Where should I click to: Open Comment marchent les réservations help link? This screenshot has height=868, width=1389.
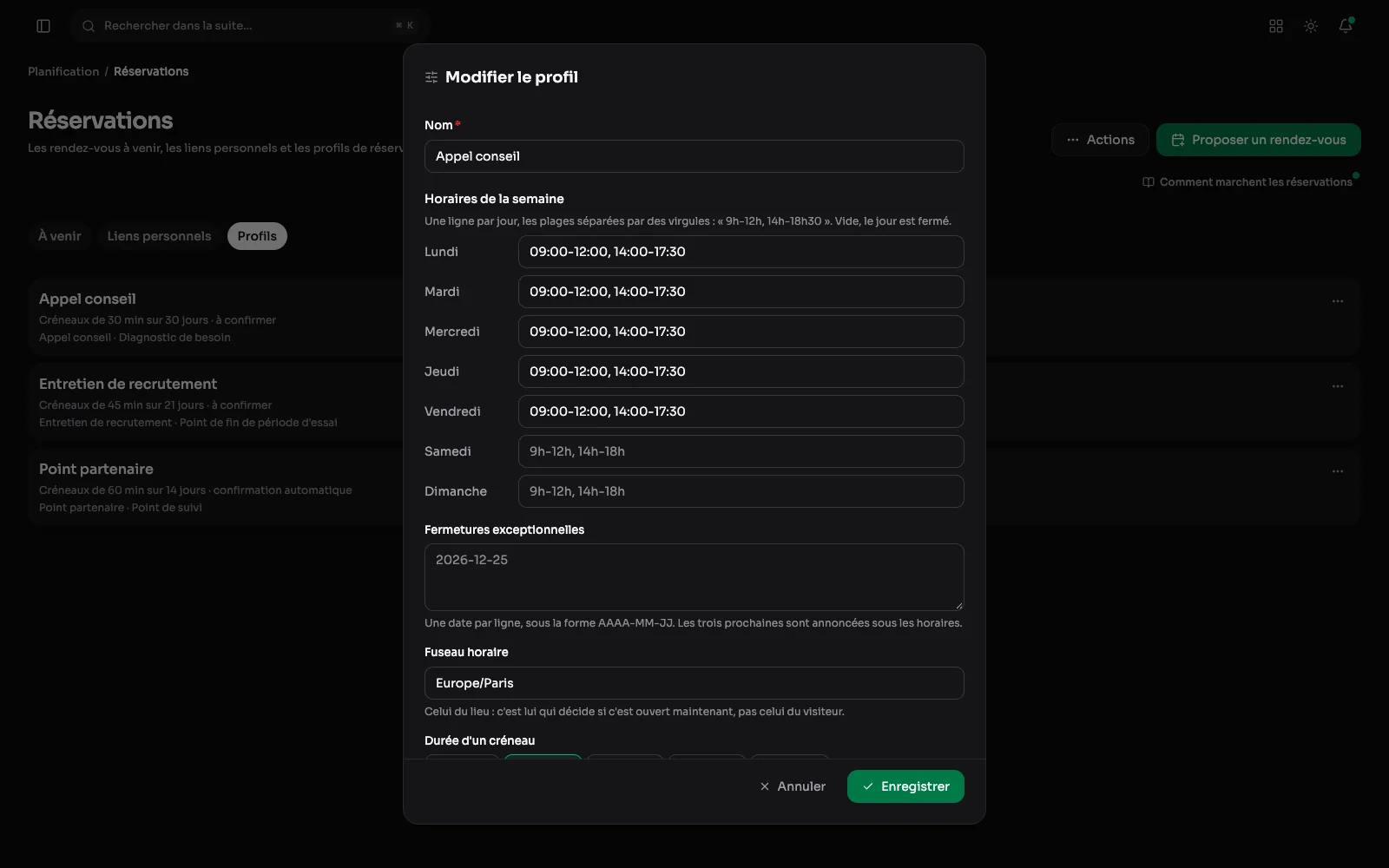[1247, 181]
